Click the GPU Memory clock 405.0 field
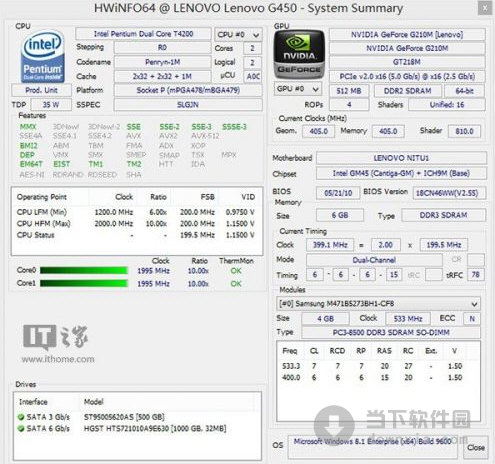This screenshot has width=495, height=464. [388, 131]
